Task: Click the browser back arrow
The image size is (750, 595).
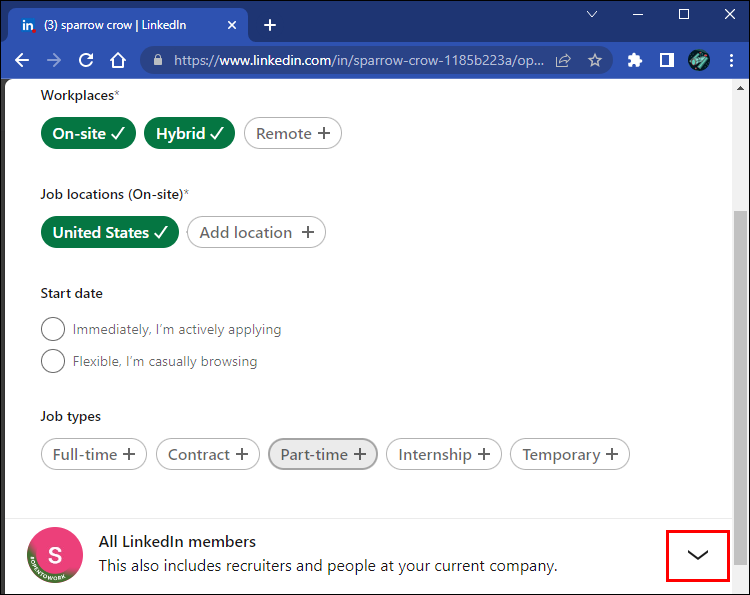Action: [x=22, y=60]
